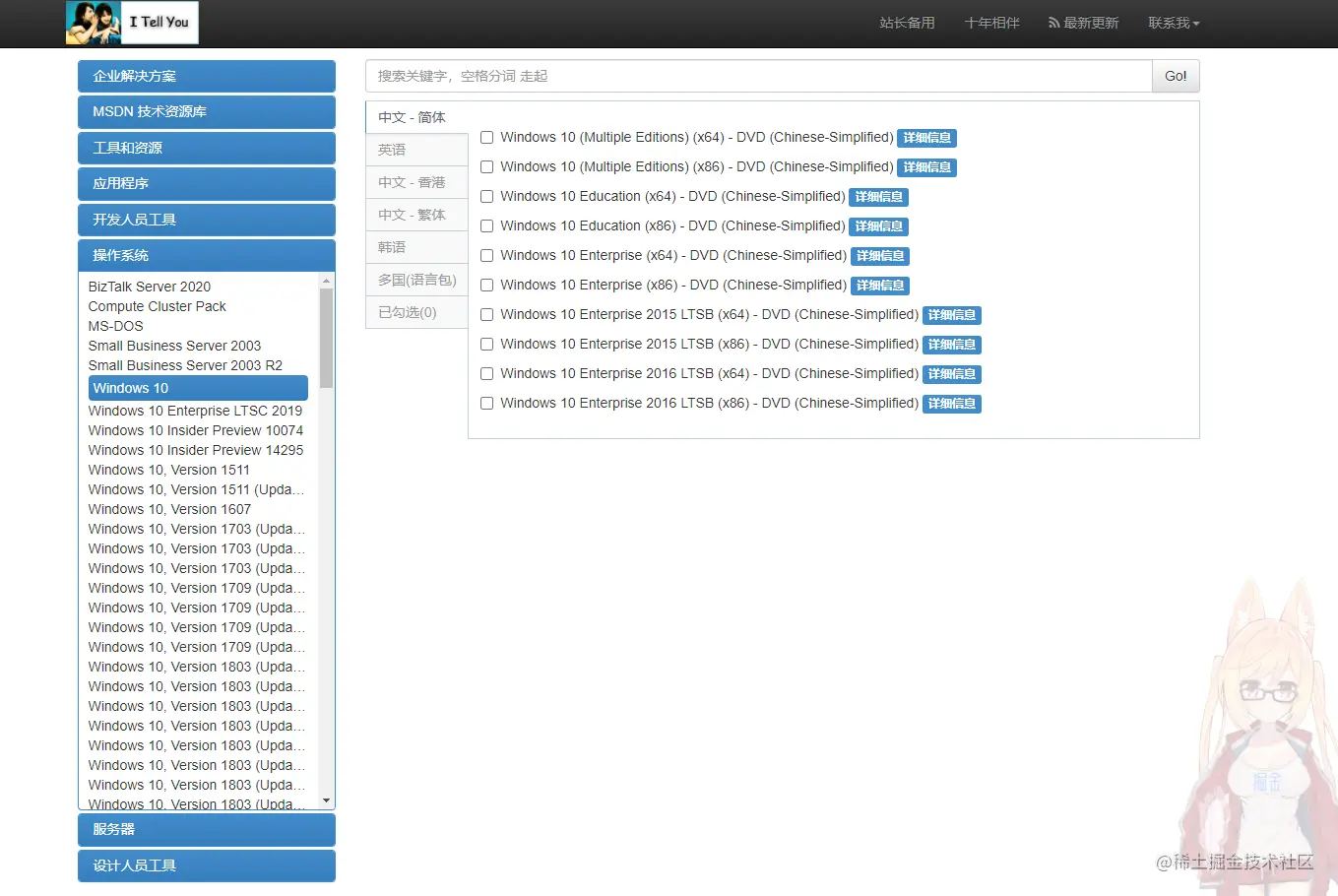The width and height of the screenshot is (1338, 896).
Task: Show 详细信息 for Education x86
Action: (x=879, y=226)
